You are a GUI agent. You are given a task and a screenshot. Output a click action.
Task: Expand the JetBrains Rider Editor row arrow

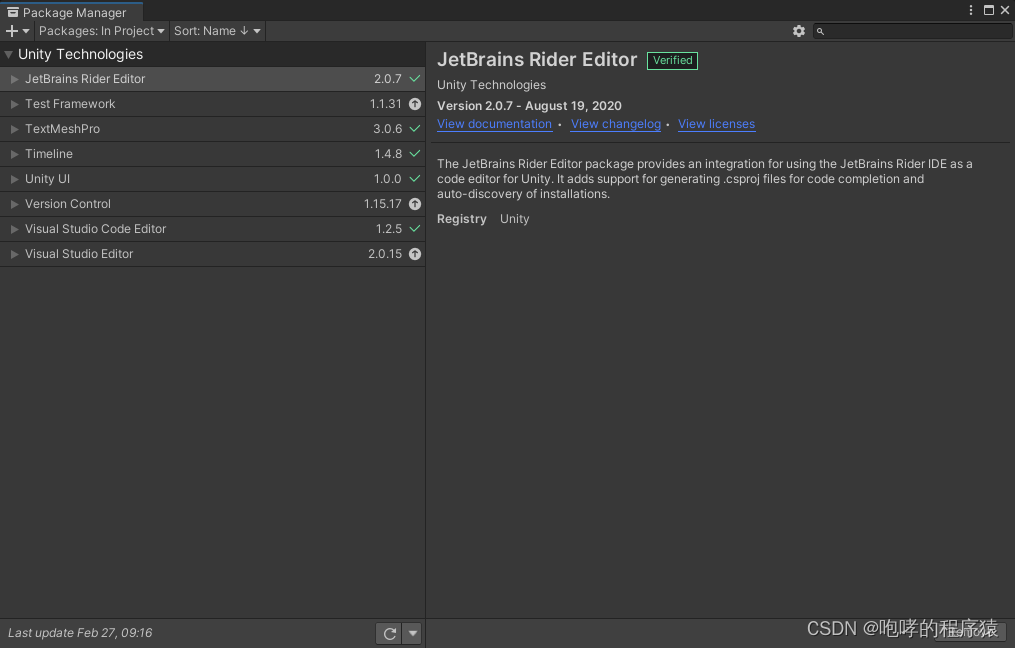[x=14, y=79]
